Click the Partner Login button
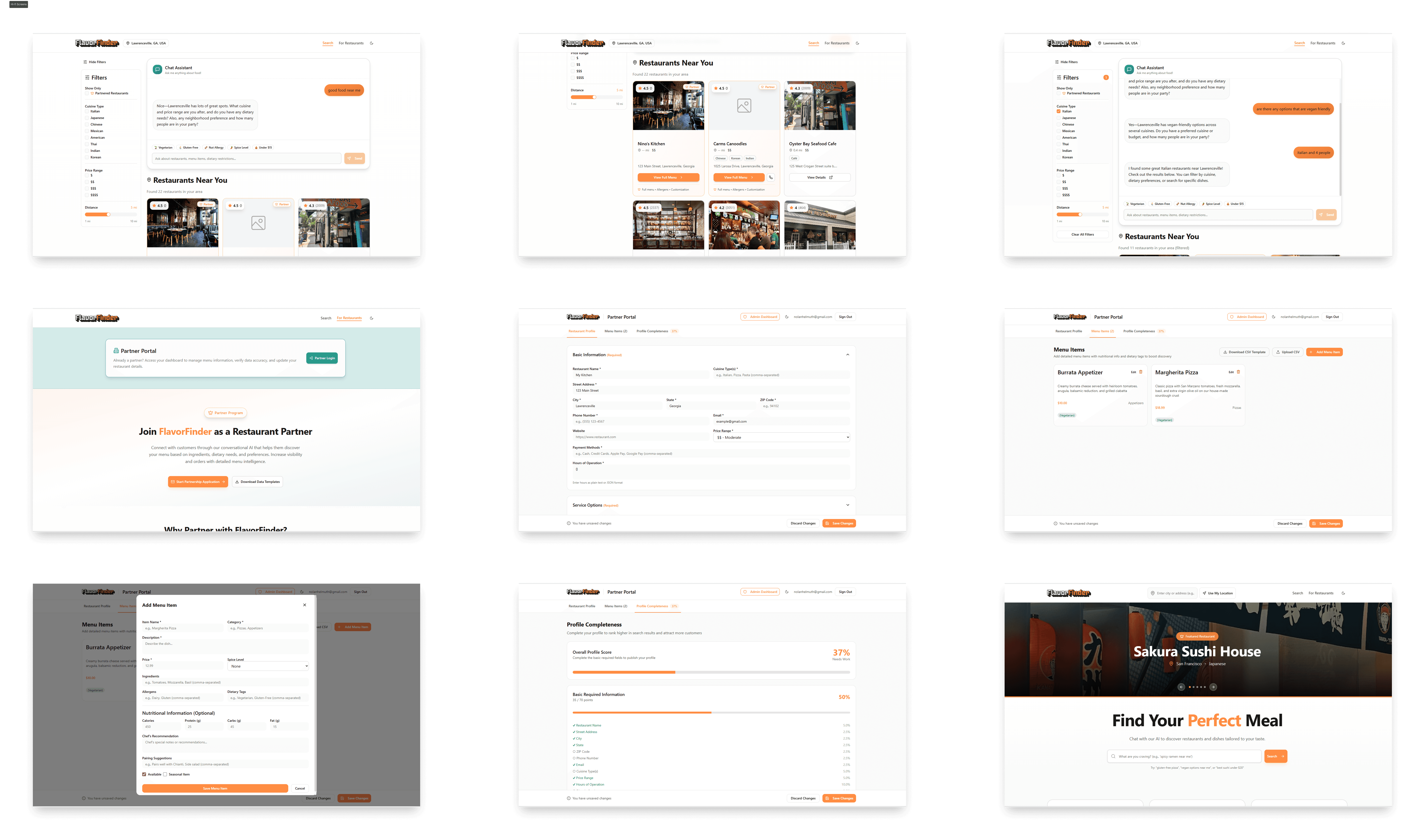Viewport: 1425px width, 840px height. tap(322, 358)
